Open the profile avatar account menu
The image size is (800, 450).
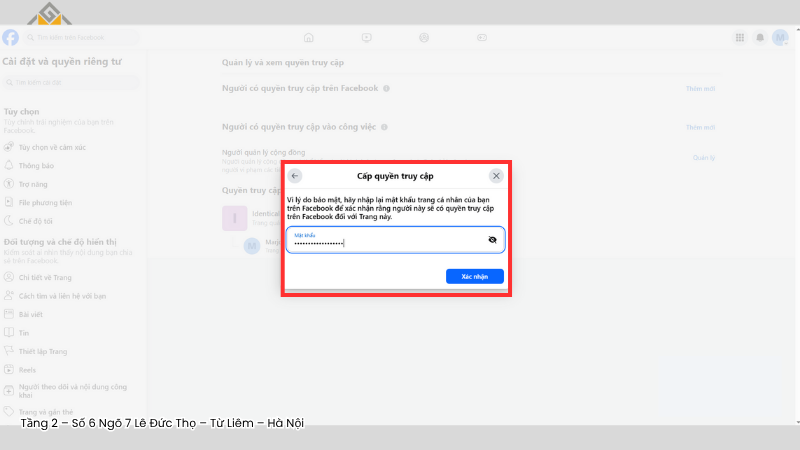[x=780, y=38]
